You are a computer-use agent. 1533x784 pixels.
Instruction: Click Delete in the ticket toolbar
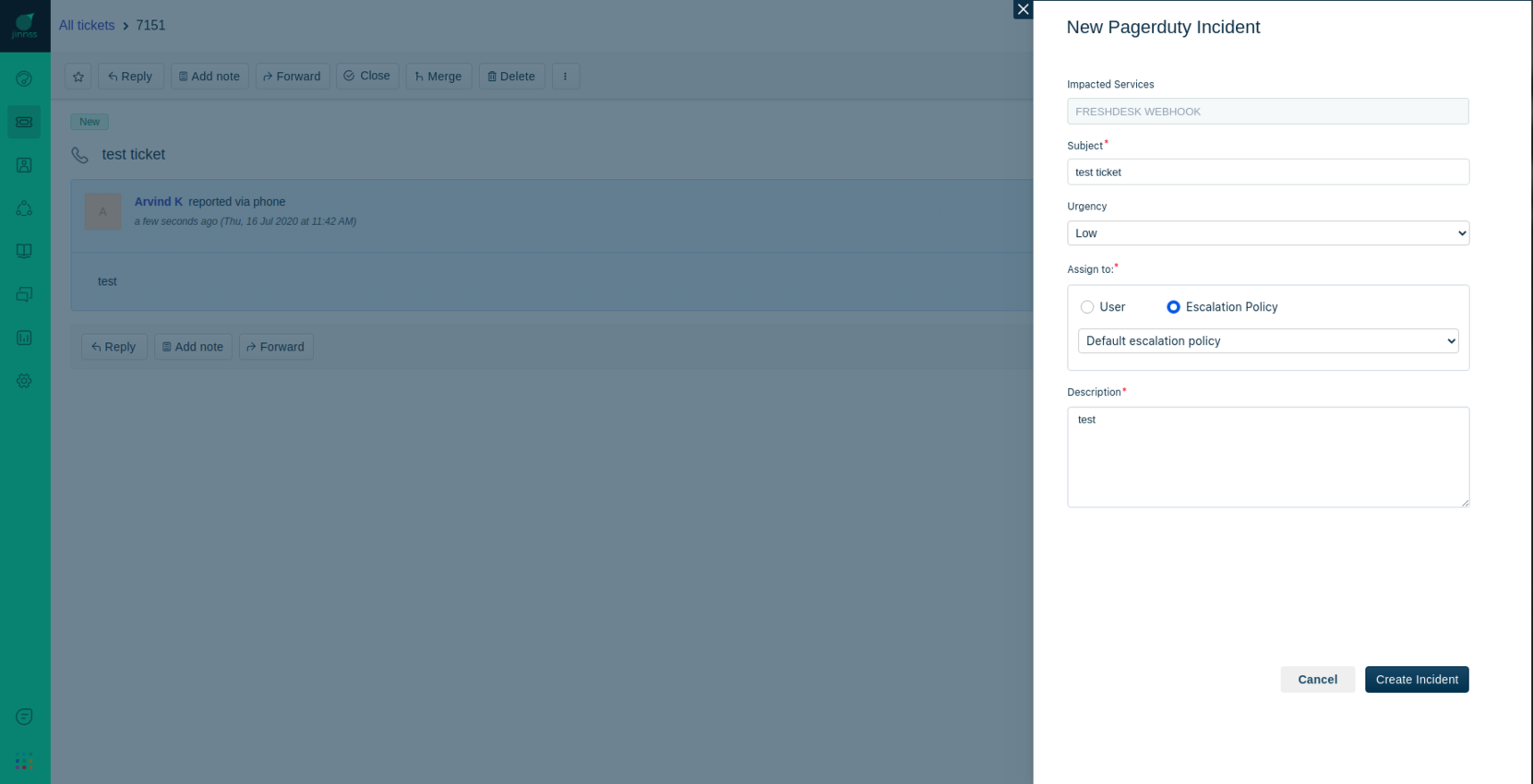(x=511, y=77)
